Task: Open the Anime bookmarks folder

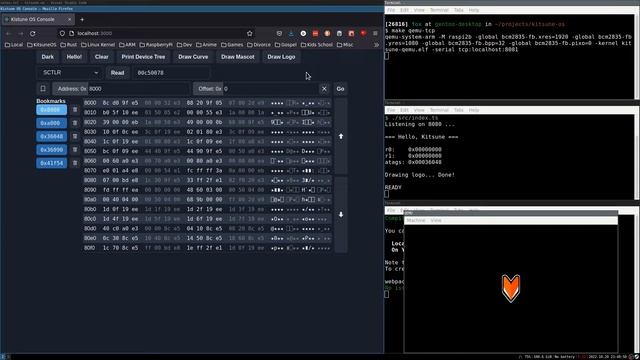Action: [207, 45]
